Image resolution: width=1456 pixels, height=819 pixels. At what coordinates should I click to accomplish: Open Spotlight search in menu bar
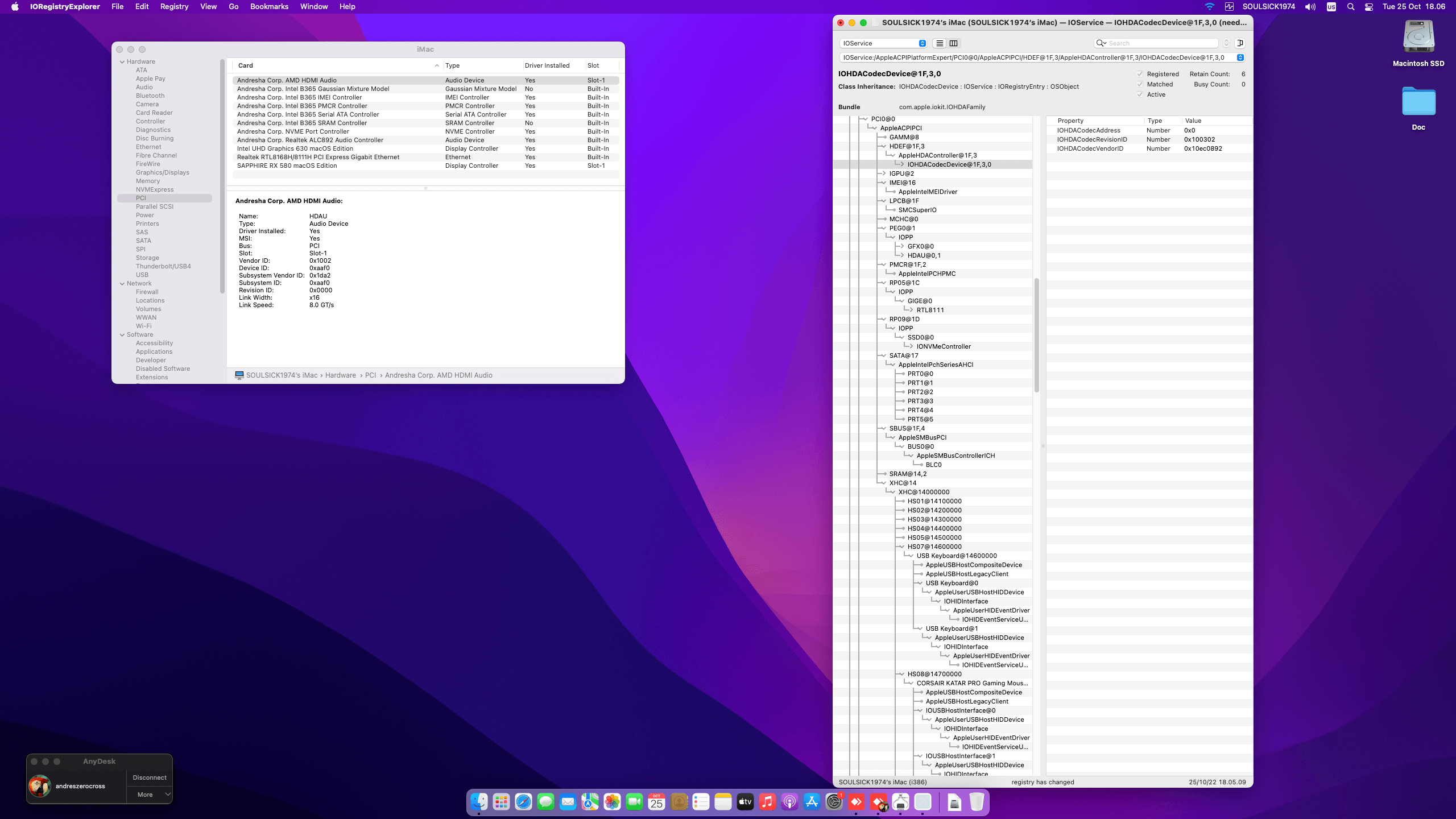[x=1351, y=7]
